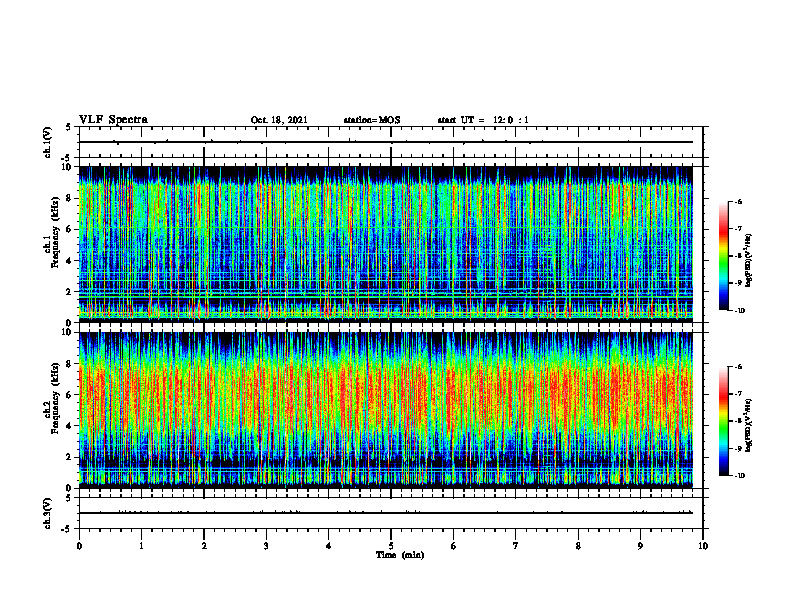Click the "-8" tick on ch.1 colorbar
The width and height of the screenshot is (792, 612).
pyautogui.click(x=738, y=256)
